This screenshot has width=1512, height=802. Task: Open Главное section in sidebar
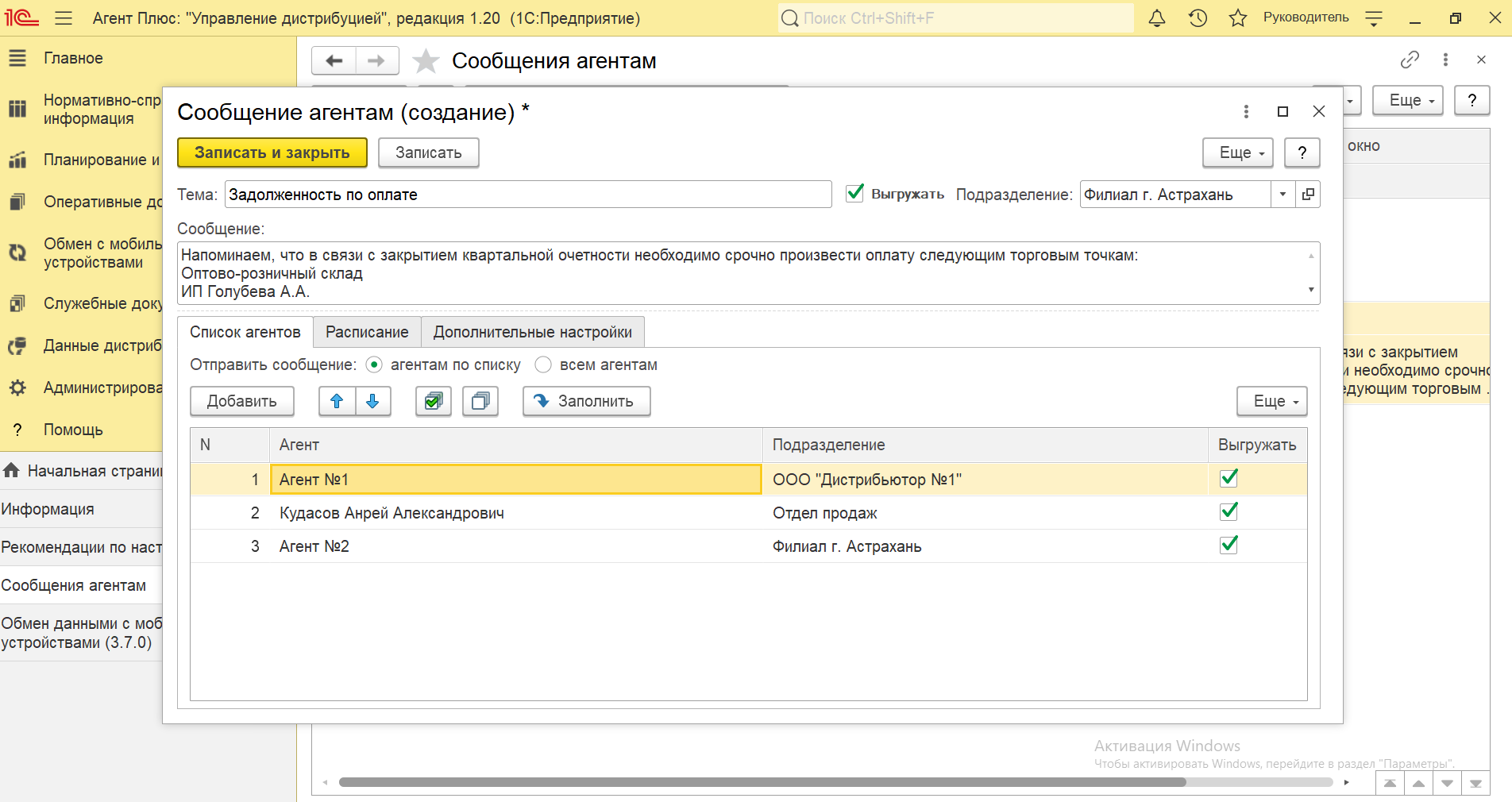pos(73,58)
